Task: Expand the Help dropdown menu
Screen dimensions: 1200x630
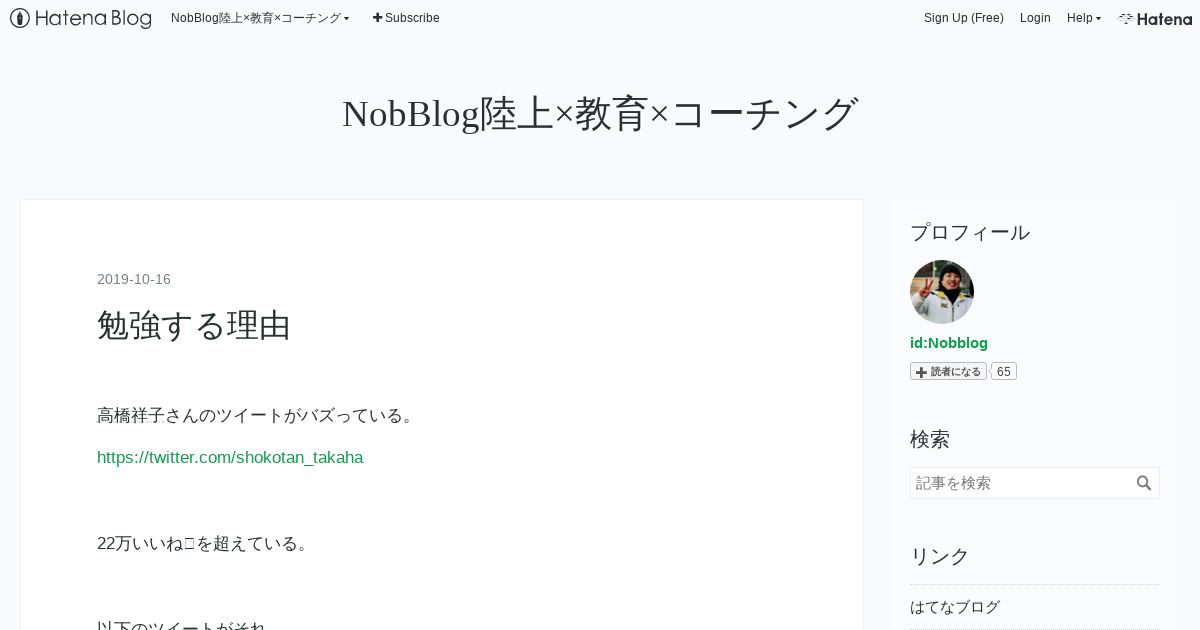Action: (1084, 18)
